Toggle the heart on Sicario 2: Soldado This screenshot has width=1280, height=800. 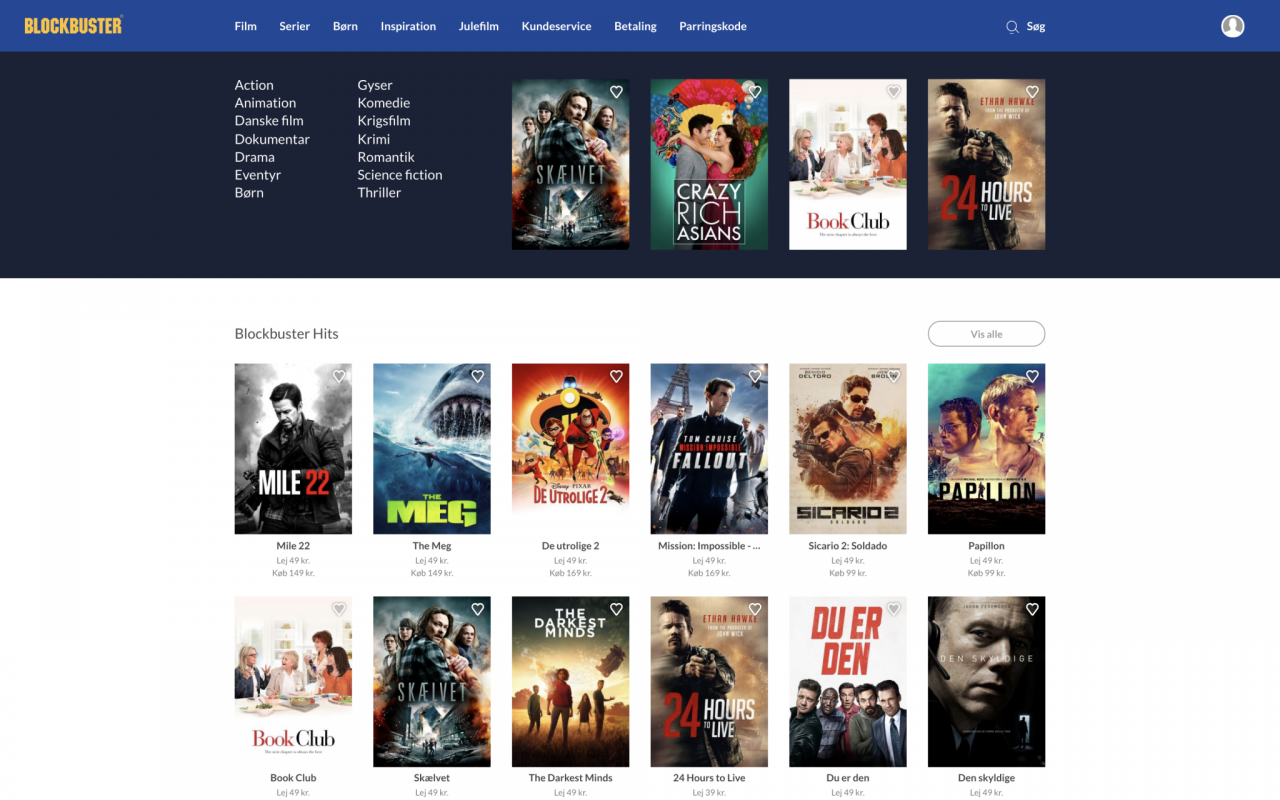[x=894, y=376]
